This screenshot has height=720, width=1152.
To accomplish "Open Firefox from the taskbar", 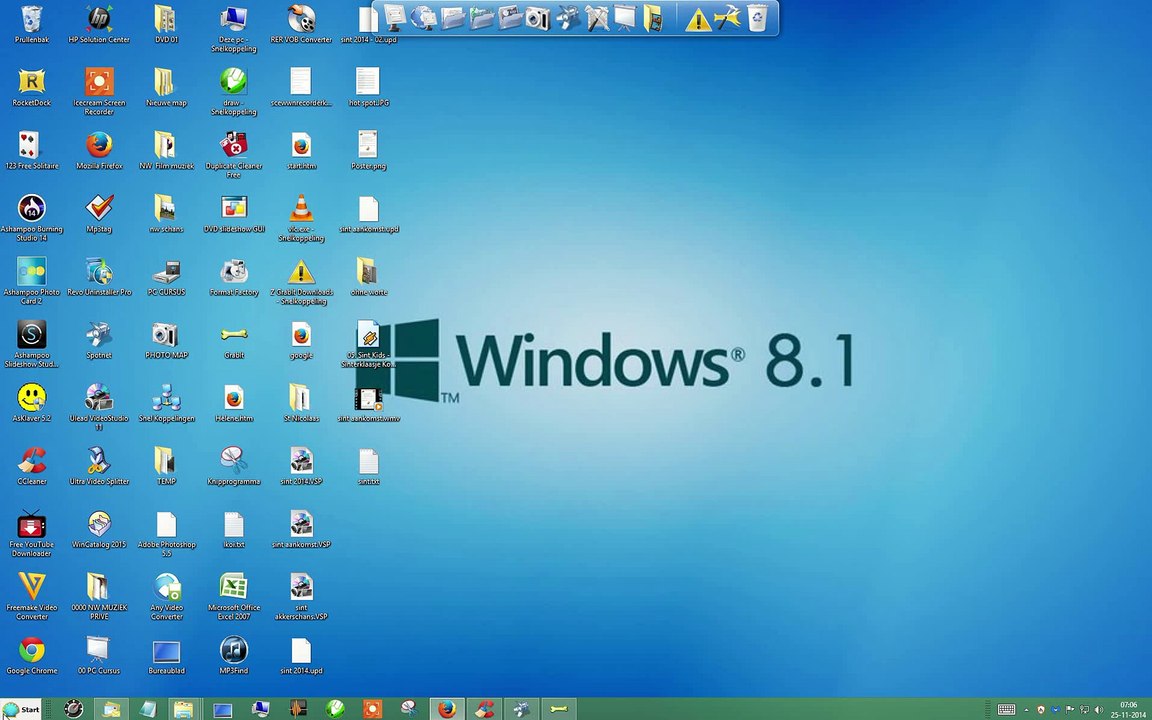I will (447, 710).
